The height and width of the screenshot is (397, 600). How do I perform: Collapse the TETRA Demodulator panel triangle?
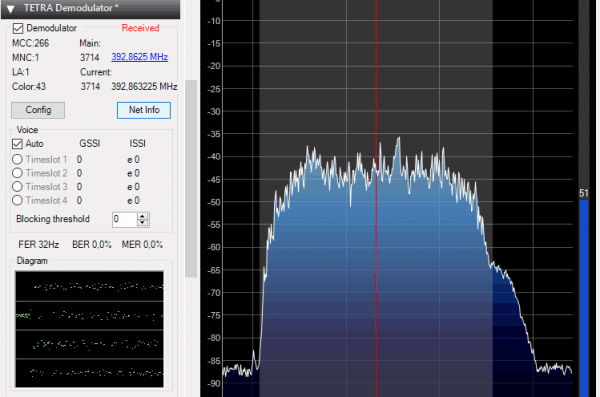(x=11, y=9)
